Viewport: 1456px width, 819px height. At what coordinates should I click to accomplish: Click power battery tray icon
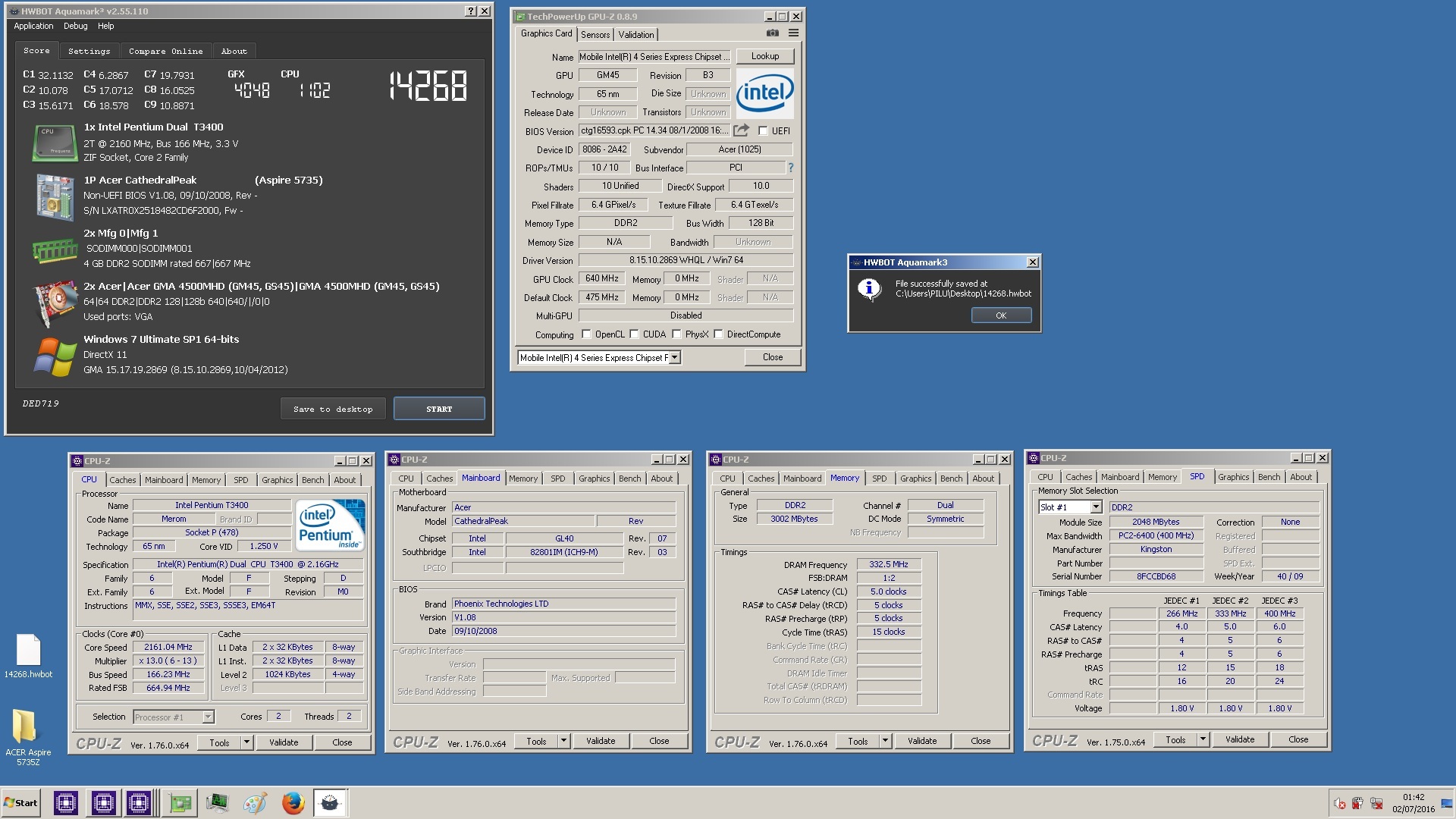click(x=1357, y=803)
